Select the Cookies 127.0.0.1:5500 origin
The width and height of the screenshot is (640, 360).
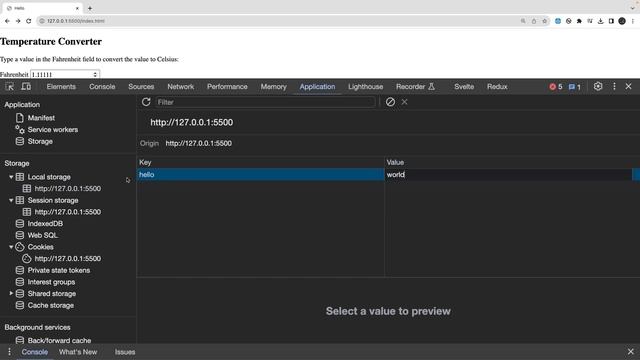click(67, 259)
